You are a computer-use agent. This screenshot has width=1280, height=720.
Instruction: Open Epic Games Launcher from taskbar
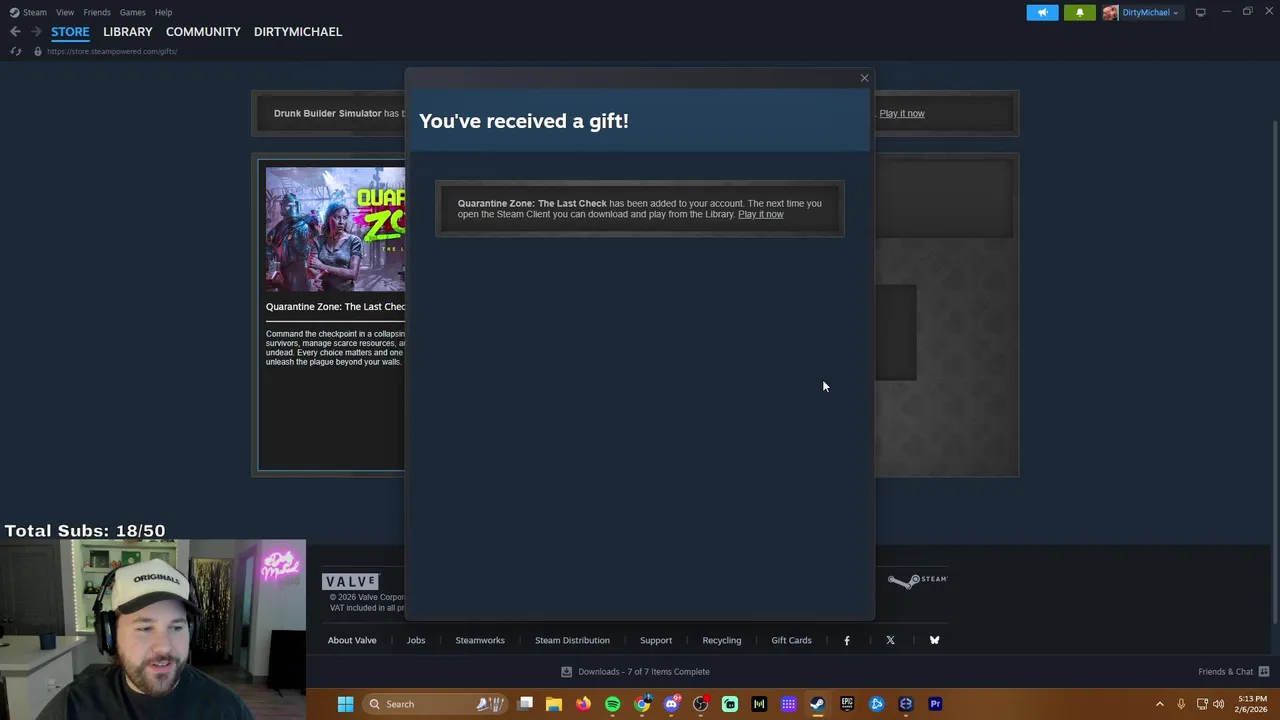[847, 704]
